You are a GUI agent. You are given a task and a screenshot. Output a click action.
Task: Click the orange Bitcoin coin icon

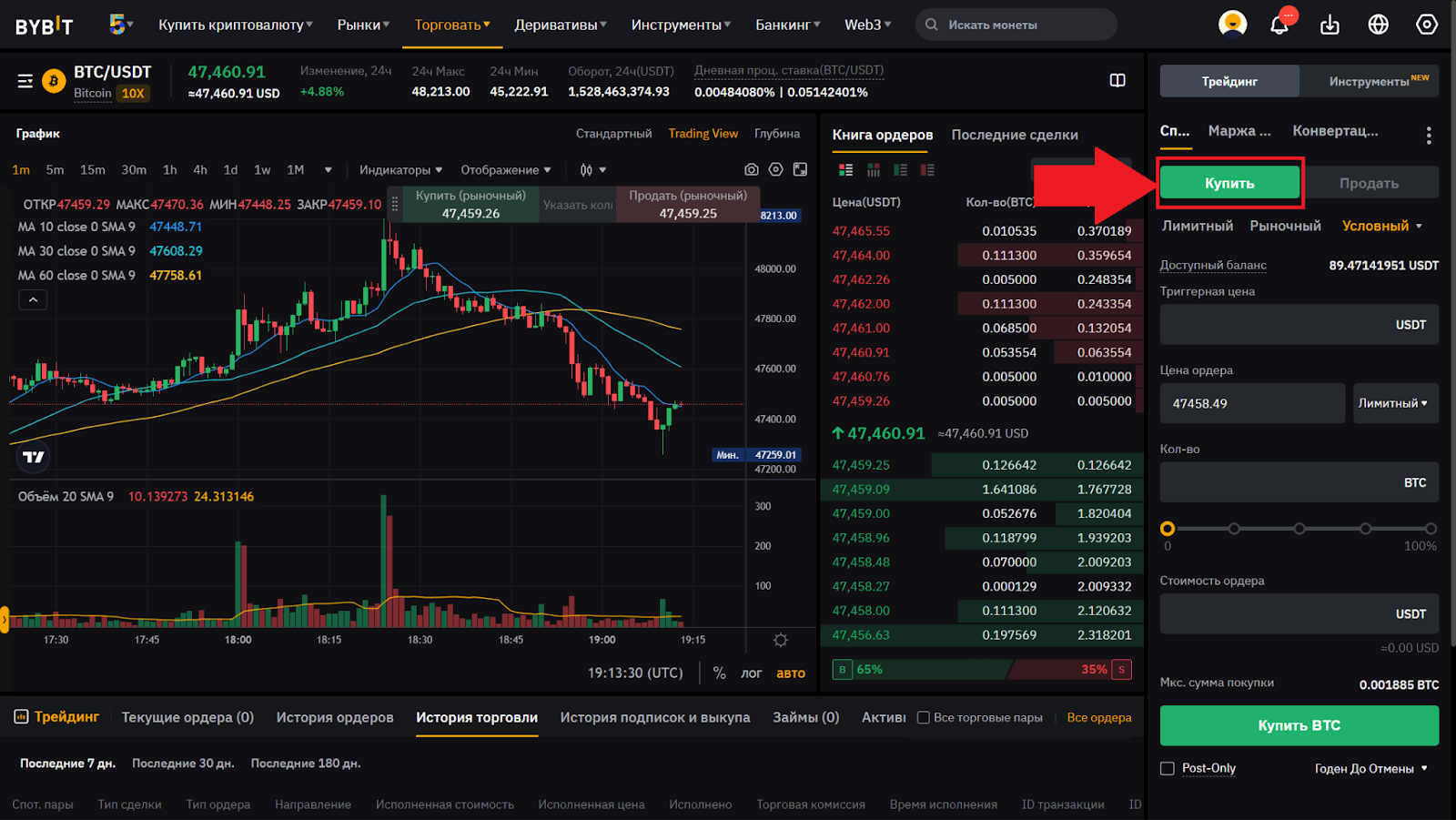tap(54, 81)
